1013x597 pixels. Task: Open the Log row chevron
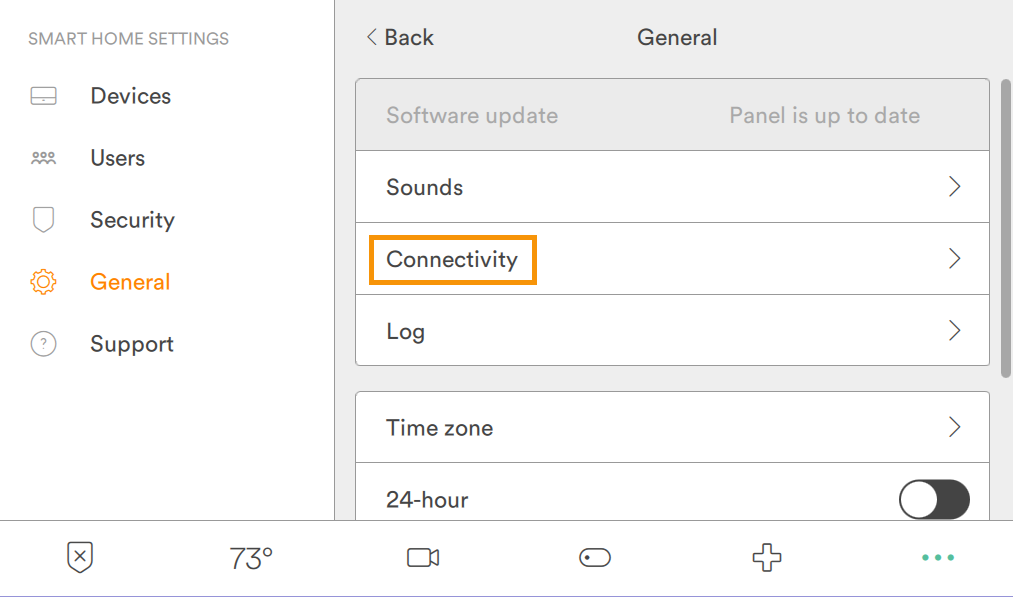954,331
